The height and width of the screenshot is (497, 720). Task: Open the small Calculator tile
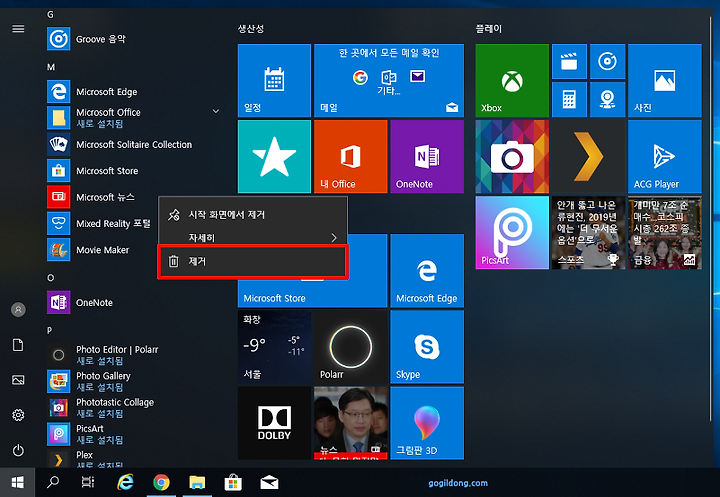[569, 99]
